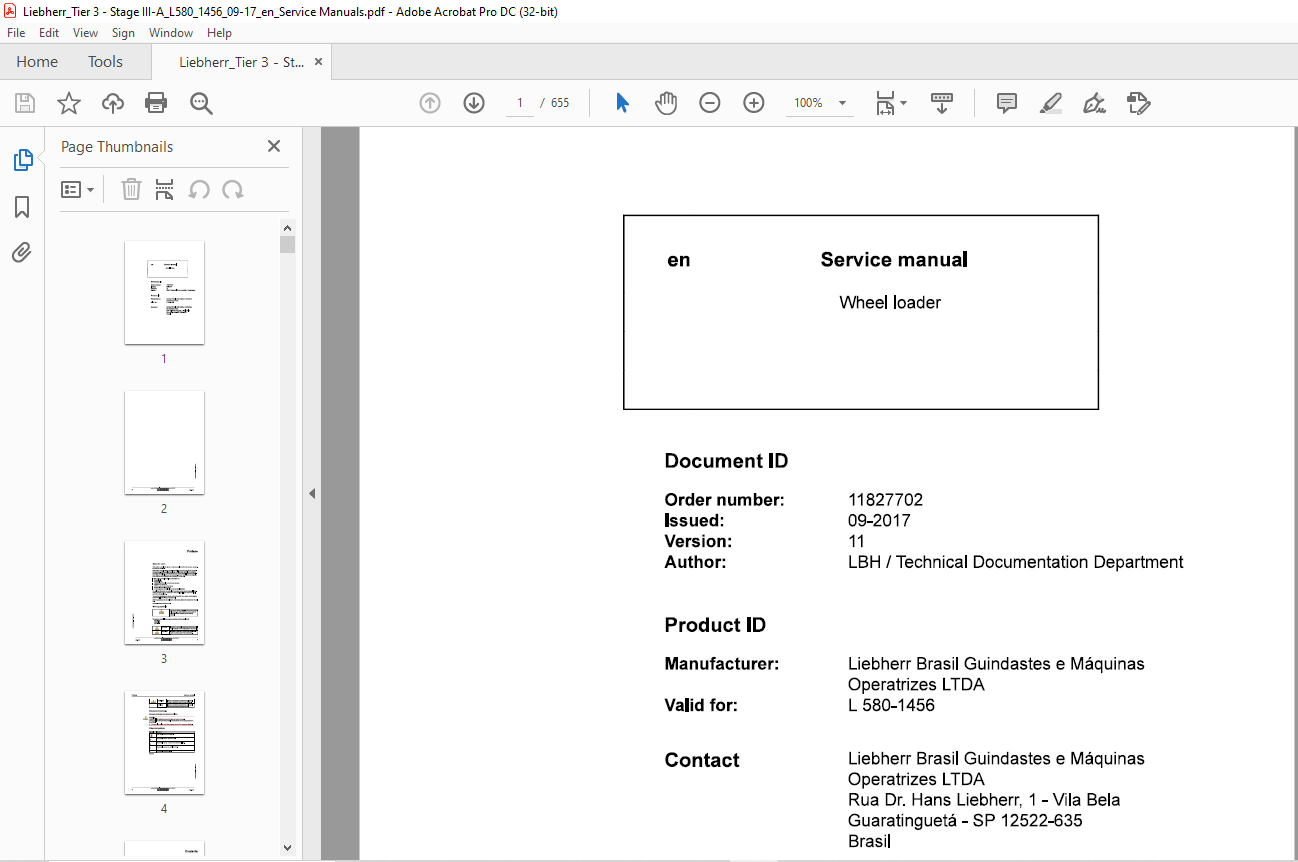This screenshot has height=862, width=1298.
Task: Open the Window menu
Action: 171,33
